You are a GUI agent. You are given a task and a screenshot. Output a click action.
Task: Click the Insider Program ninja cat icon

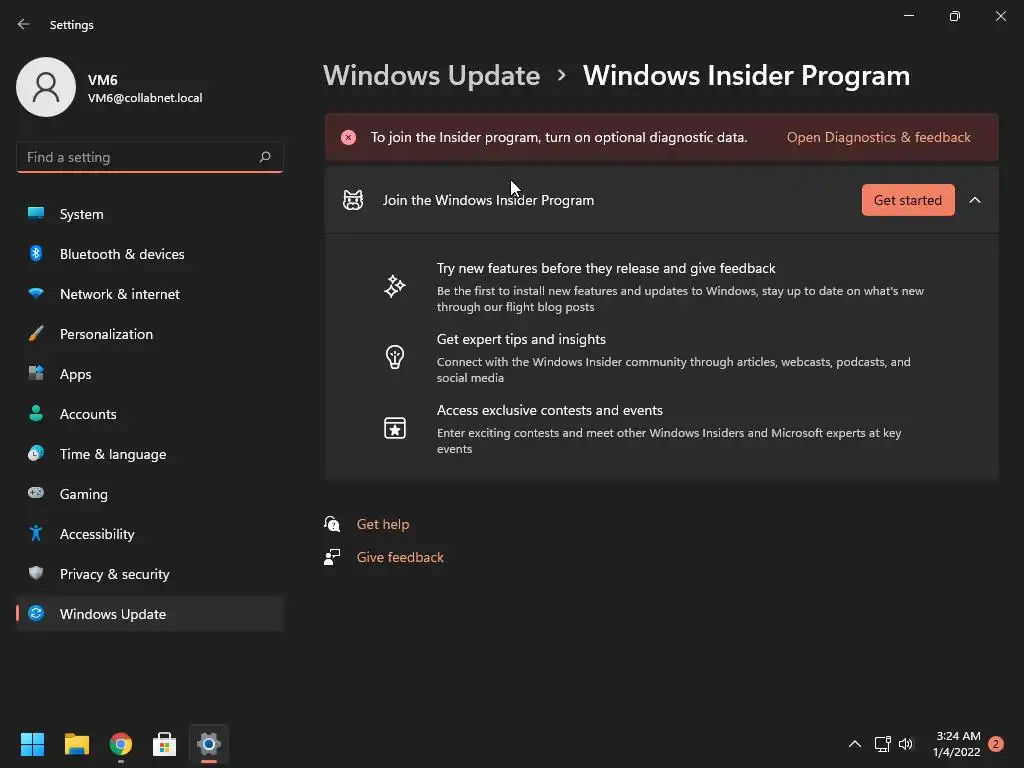(x=353, y=200)
